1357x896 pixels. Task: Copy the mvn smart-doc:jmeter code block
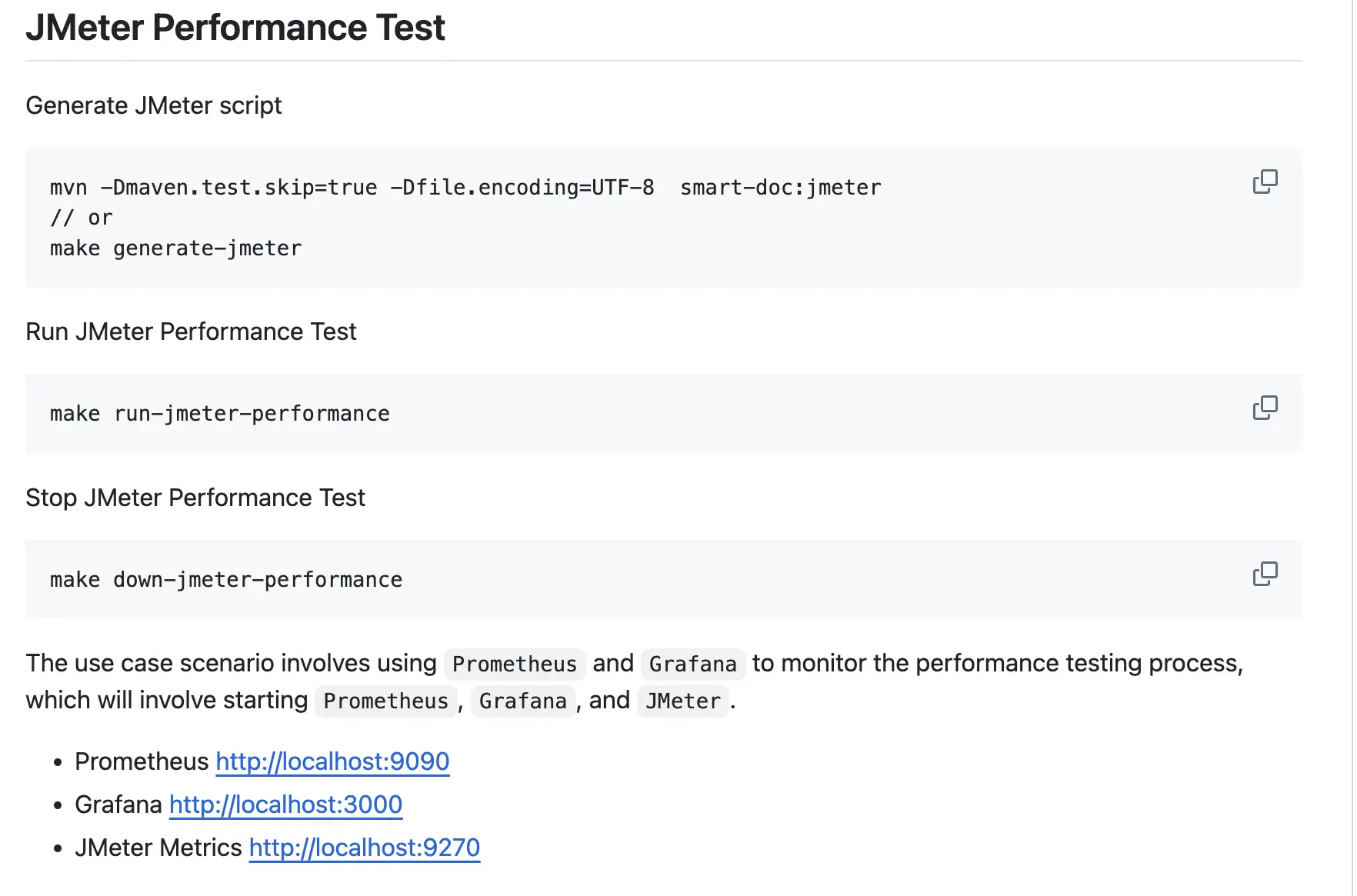[x=1265, y=182]
